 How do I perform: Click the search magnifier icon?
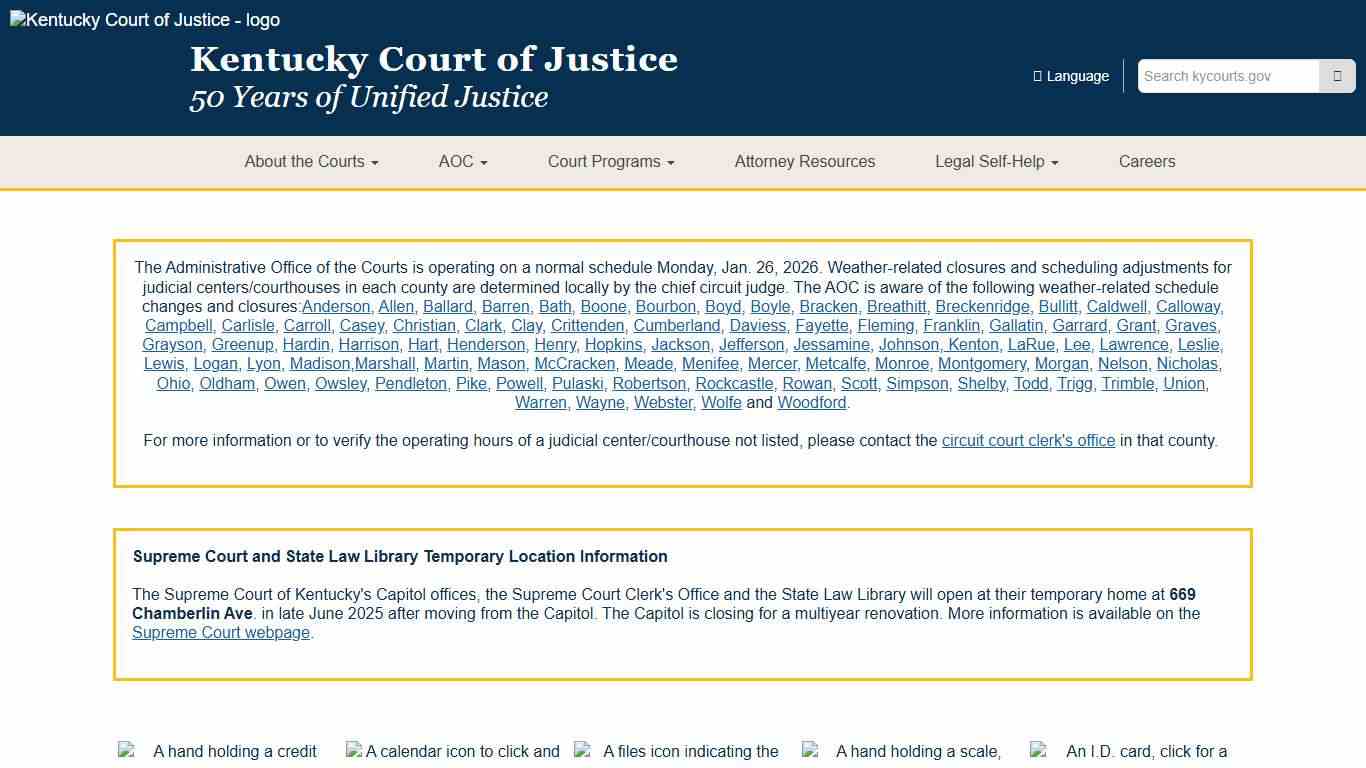(1337, 76)
